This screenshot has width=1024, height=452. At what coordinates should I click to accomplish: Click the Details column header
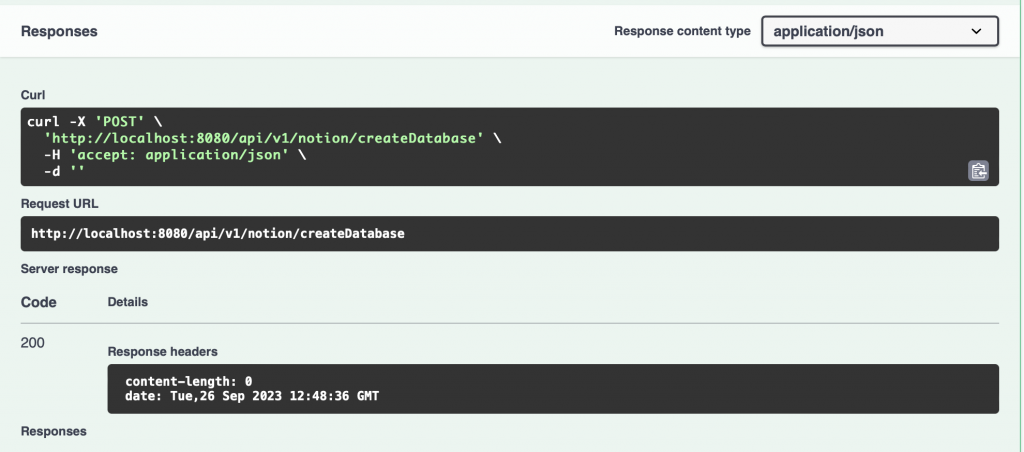(128, 301)
